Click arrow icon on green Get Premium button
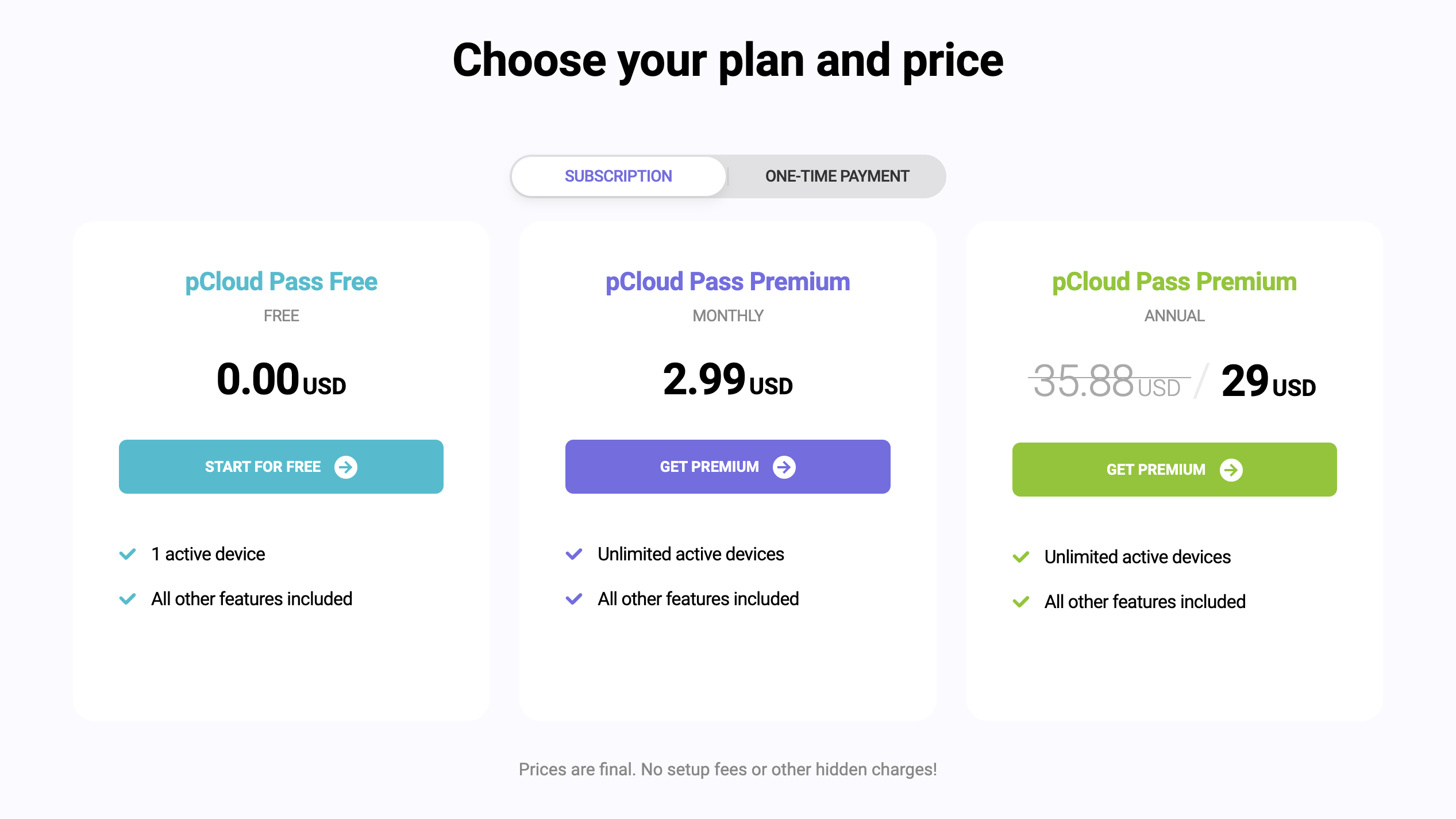Viewport: 1456px width, 819px height. (1231, 470)
